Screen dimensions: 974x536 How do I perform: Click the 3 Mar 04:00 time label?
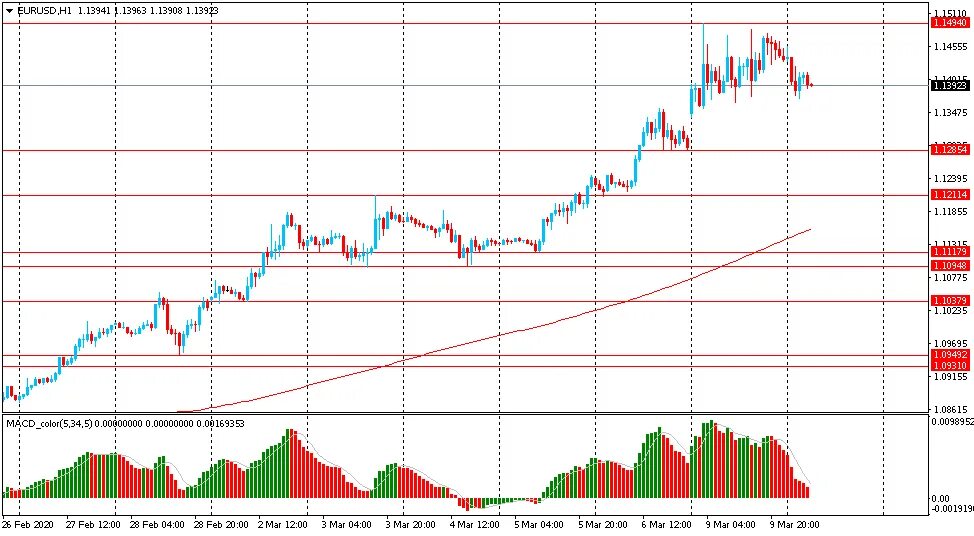[346, 525]
